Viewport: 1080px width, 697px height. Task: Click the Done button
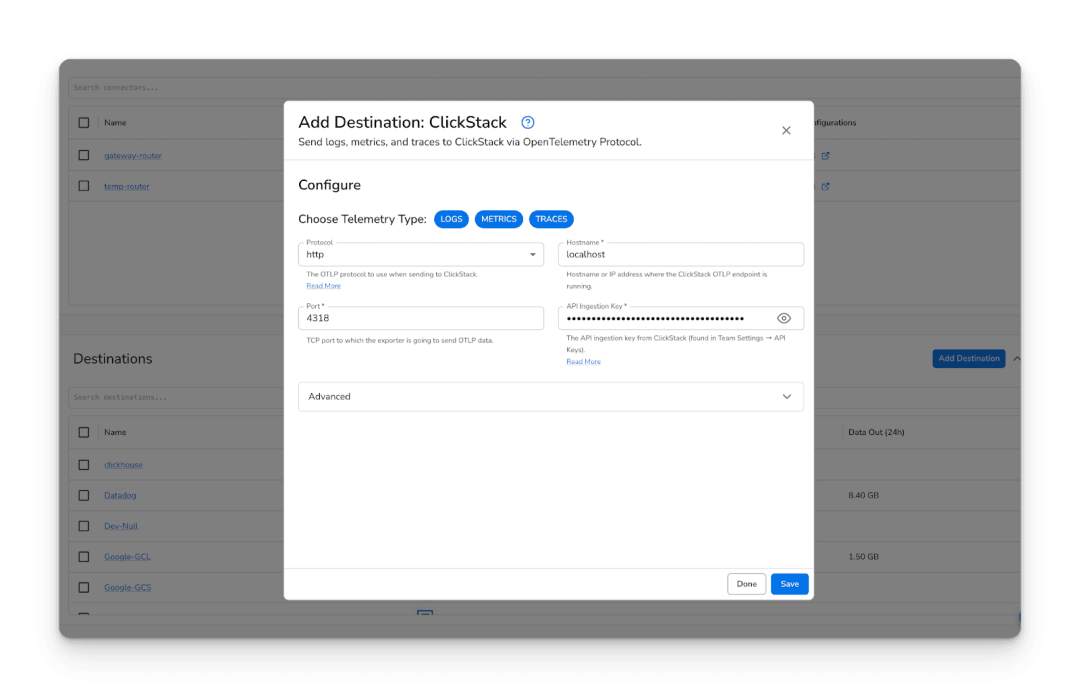point(746,584)
